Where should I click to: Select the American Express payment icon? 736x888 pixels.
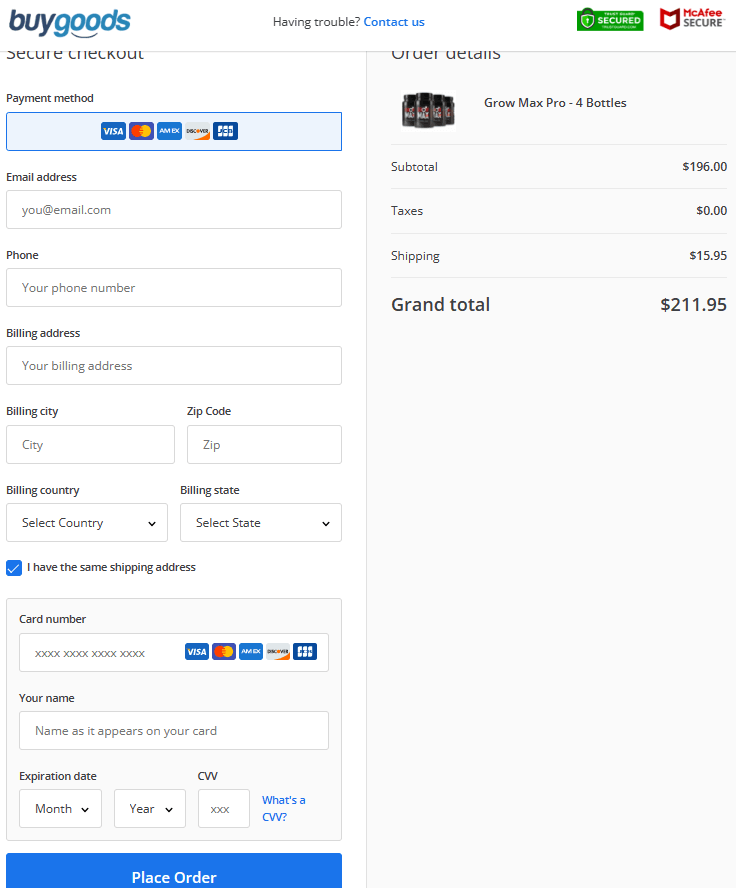[x=169, y=130]
